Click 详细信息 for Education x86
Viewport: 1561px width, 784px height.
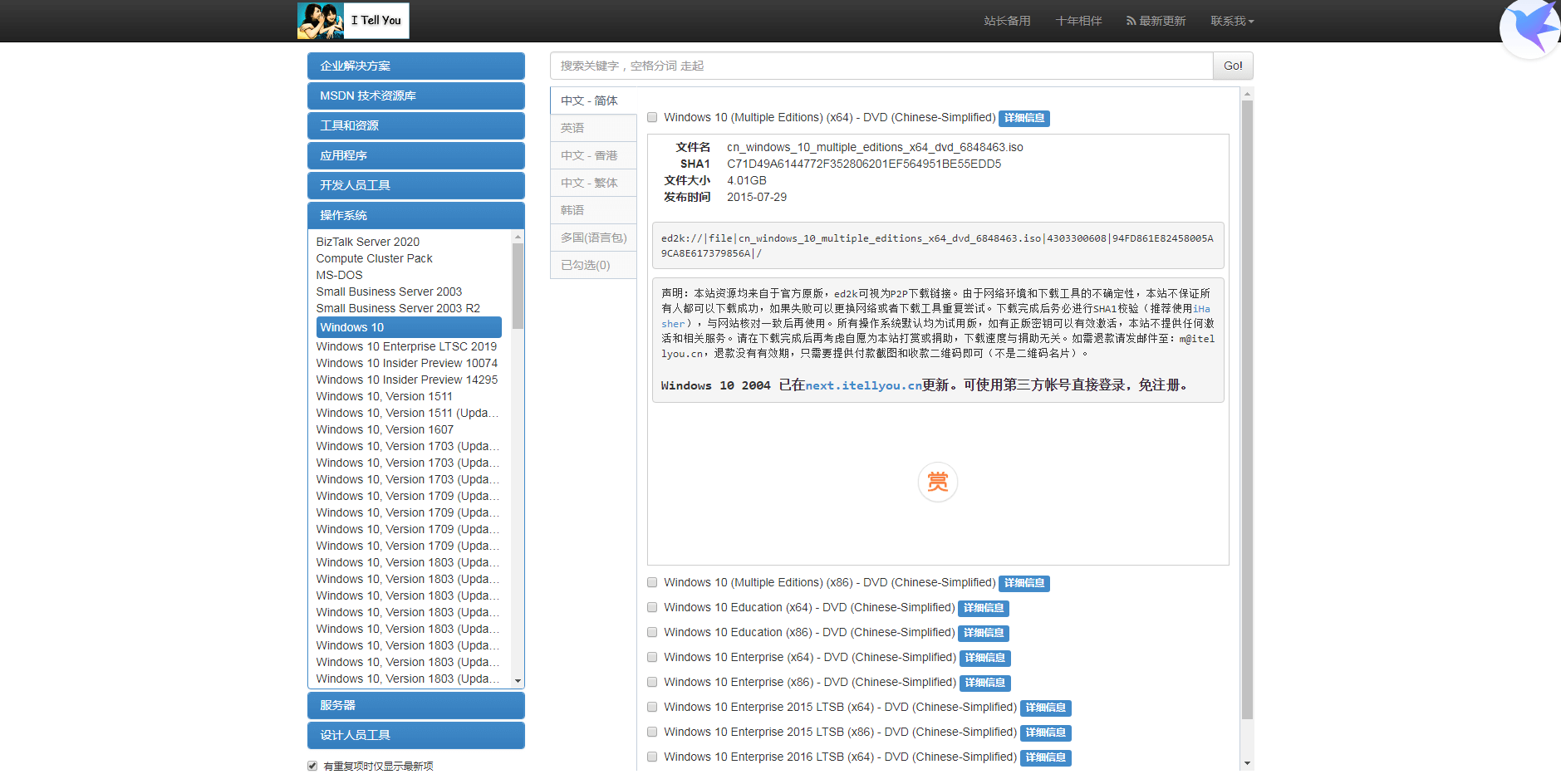[984, 633]
